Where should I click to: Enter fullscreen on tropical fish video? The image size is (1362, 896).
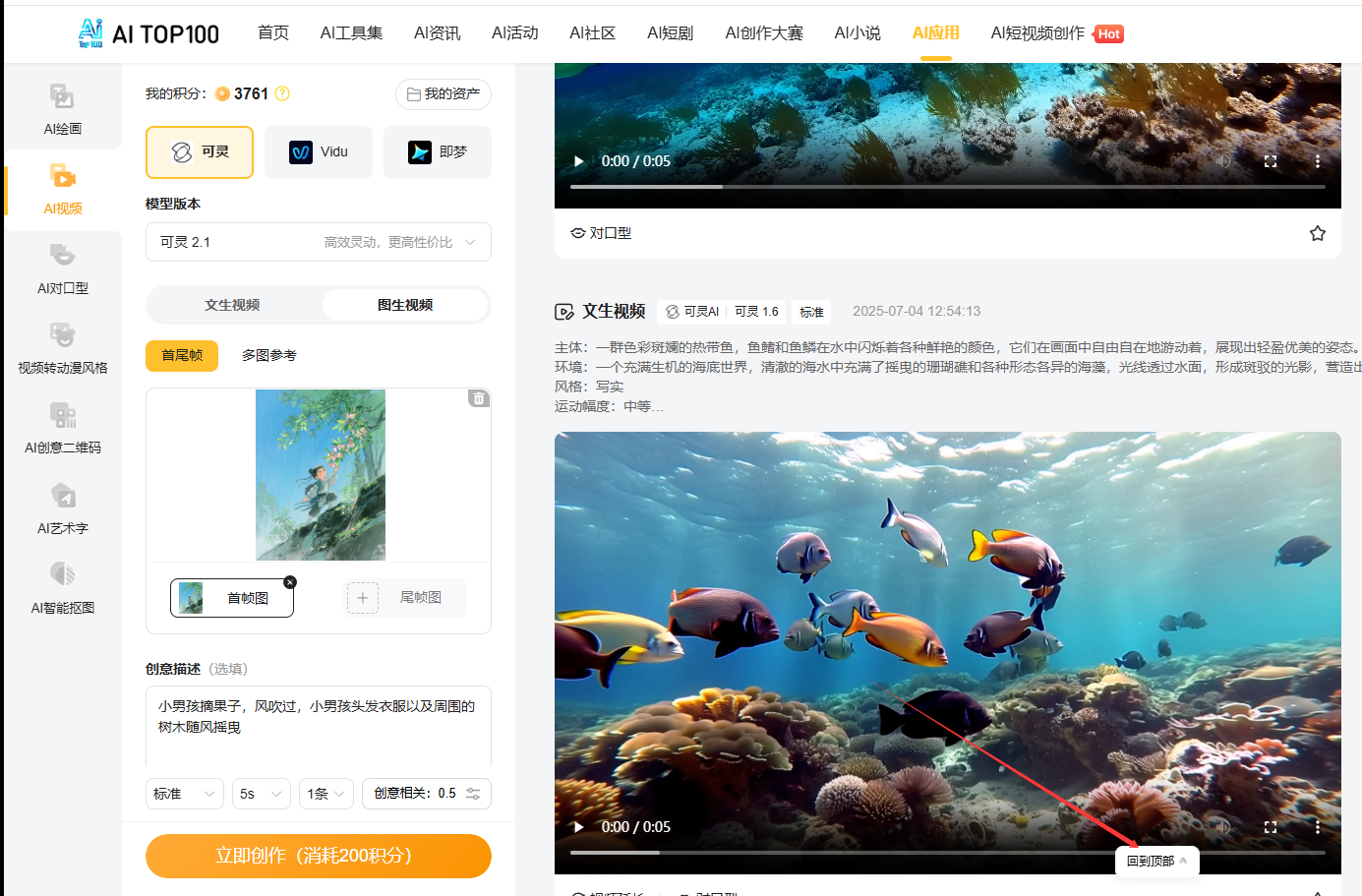click(x=1271, y=827)
